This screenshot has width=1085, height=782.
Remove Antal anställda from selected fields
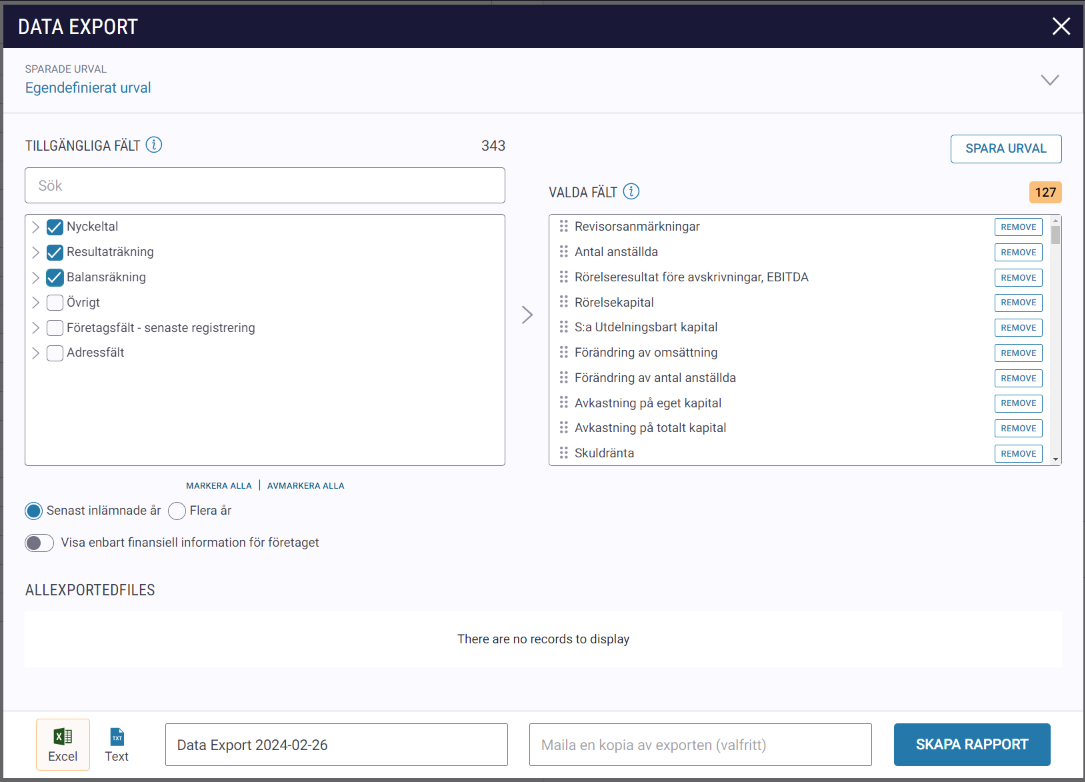point(1019,252)
